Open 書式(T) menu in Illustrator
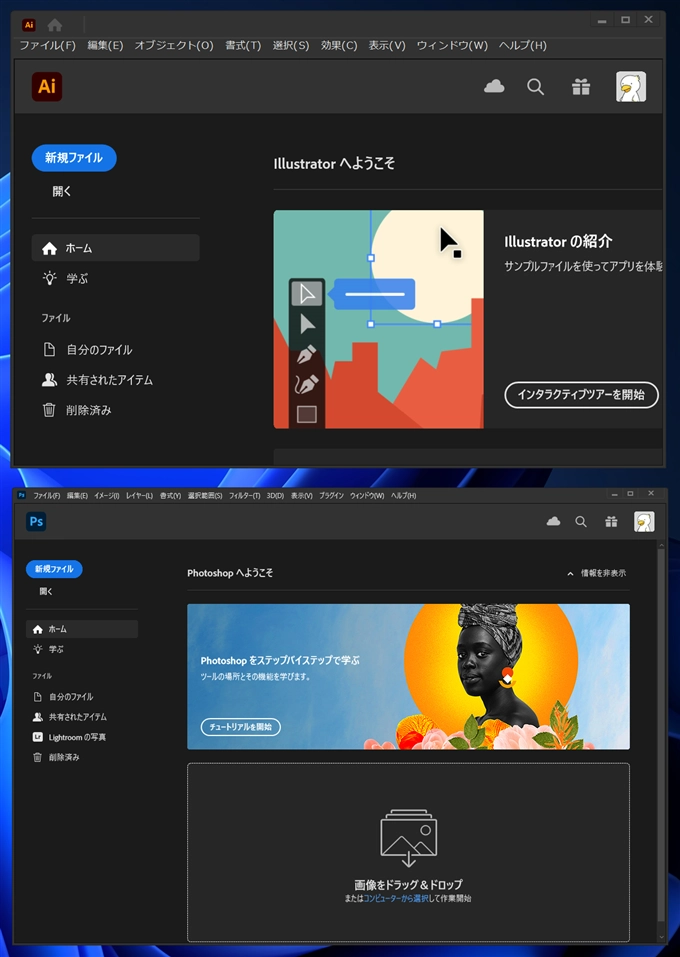Screen dimensions: 680x957 pyautogui.click(x=243, y=45)
